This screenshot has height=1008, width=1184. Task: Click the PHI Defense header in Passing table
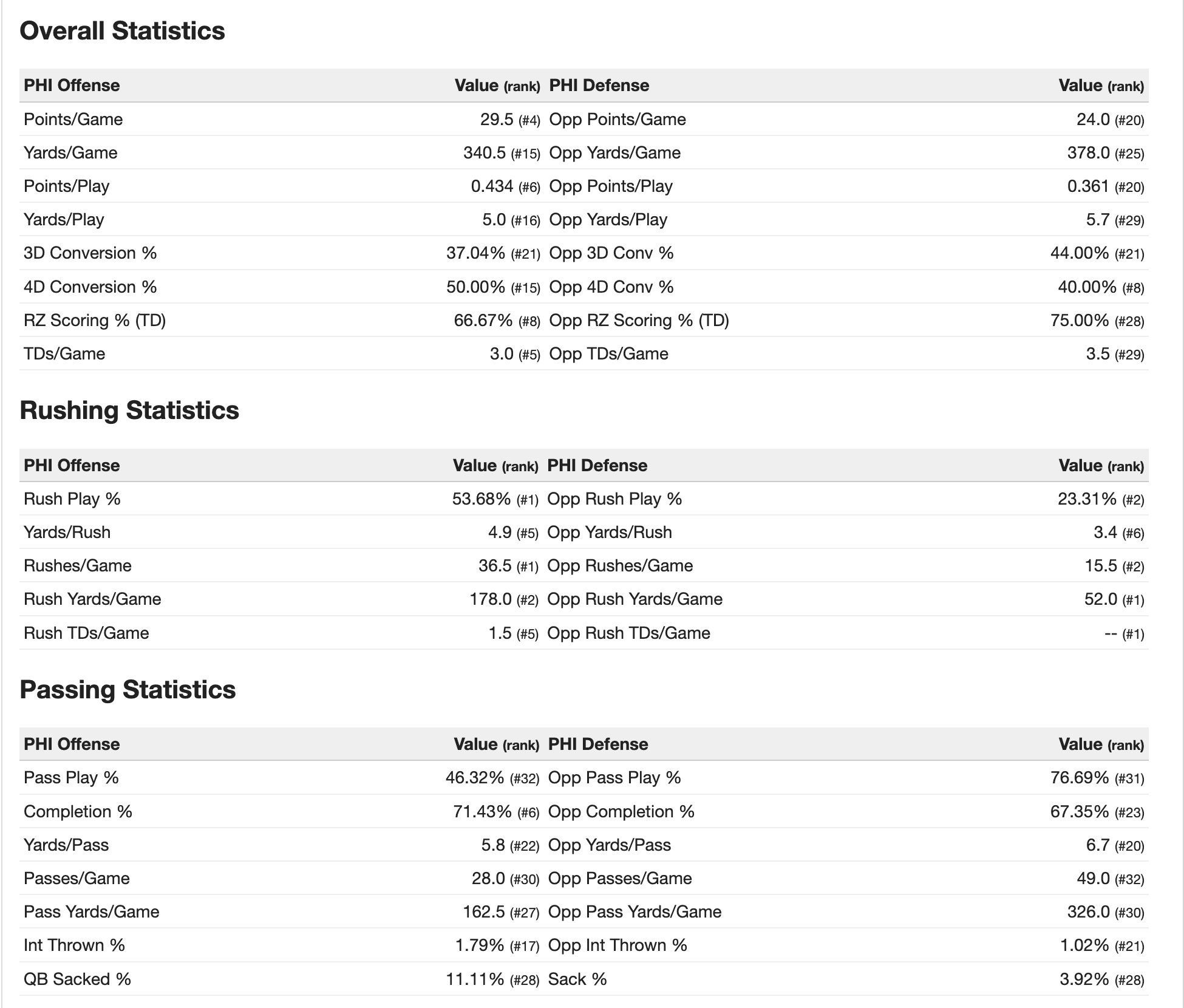coord(598,744)
